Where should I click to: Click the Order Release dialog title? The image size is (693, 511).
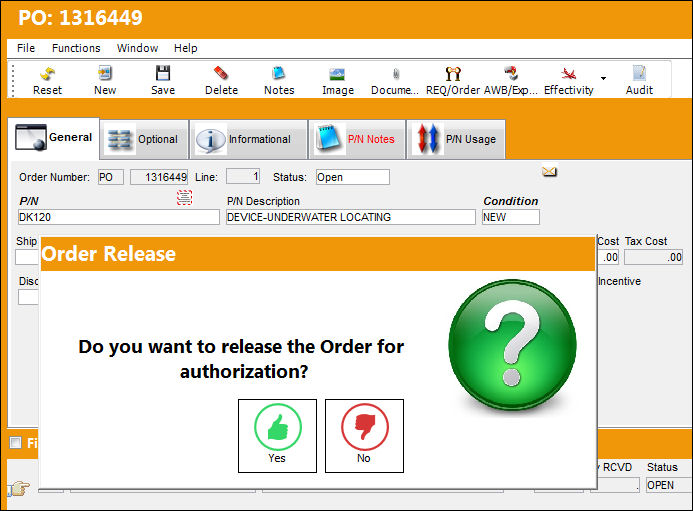point(109,254)
